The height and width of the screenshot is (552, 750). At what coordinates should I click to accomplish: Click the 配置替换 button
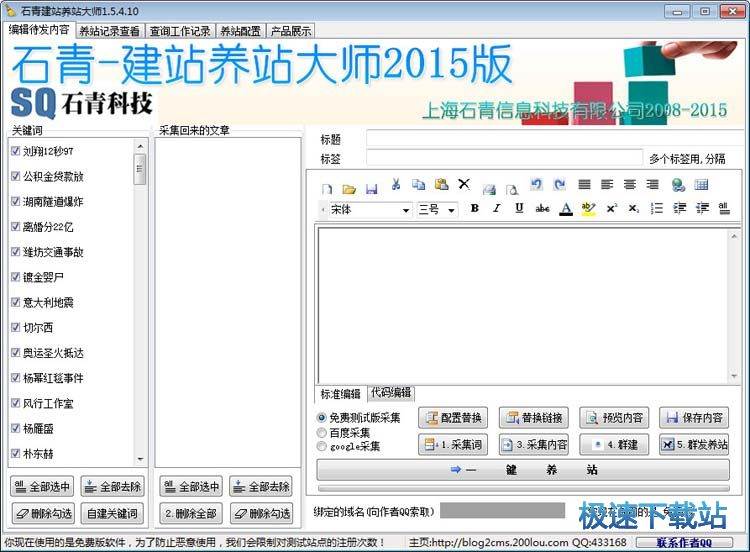click(x=455, y=418)
